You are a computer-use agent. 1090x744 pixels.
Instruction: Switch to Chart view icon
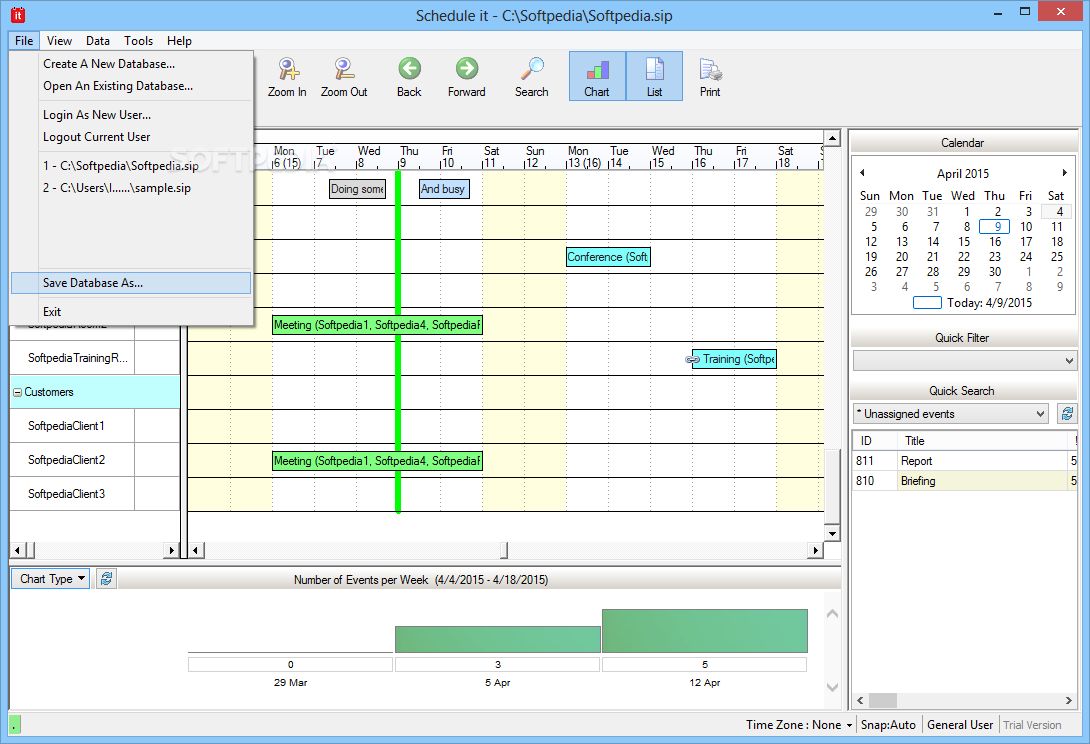597,76
